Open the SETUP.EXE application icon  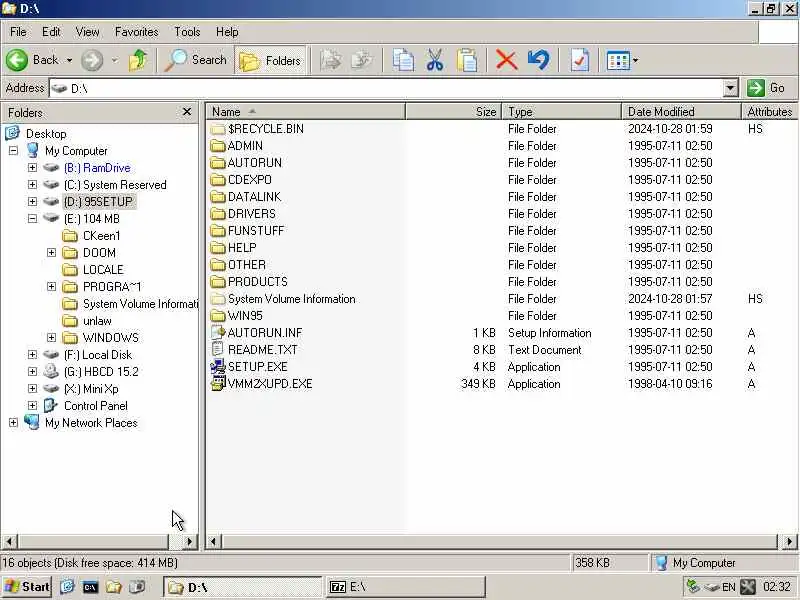(218, 367)
